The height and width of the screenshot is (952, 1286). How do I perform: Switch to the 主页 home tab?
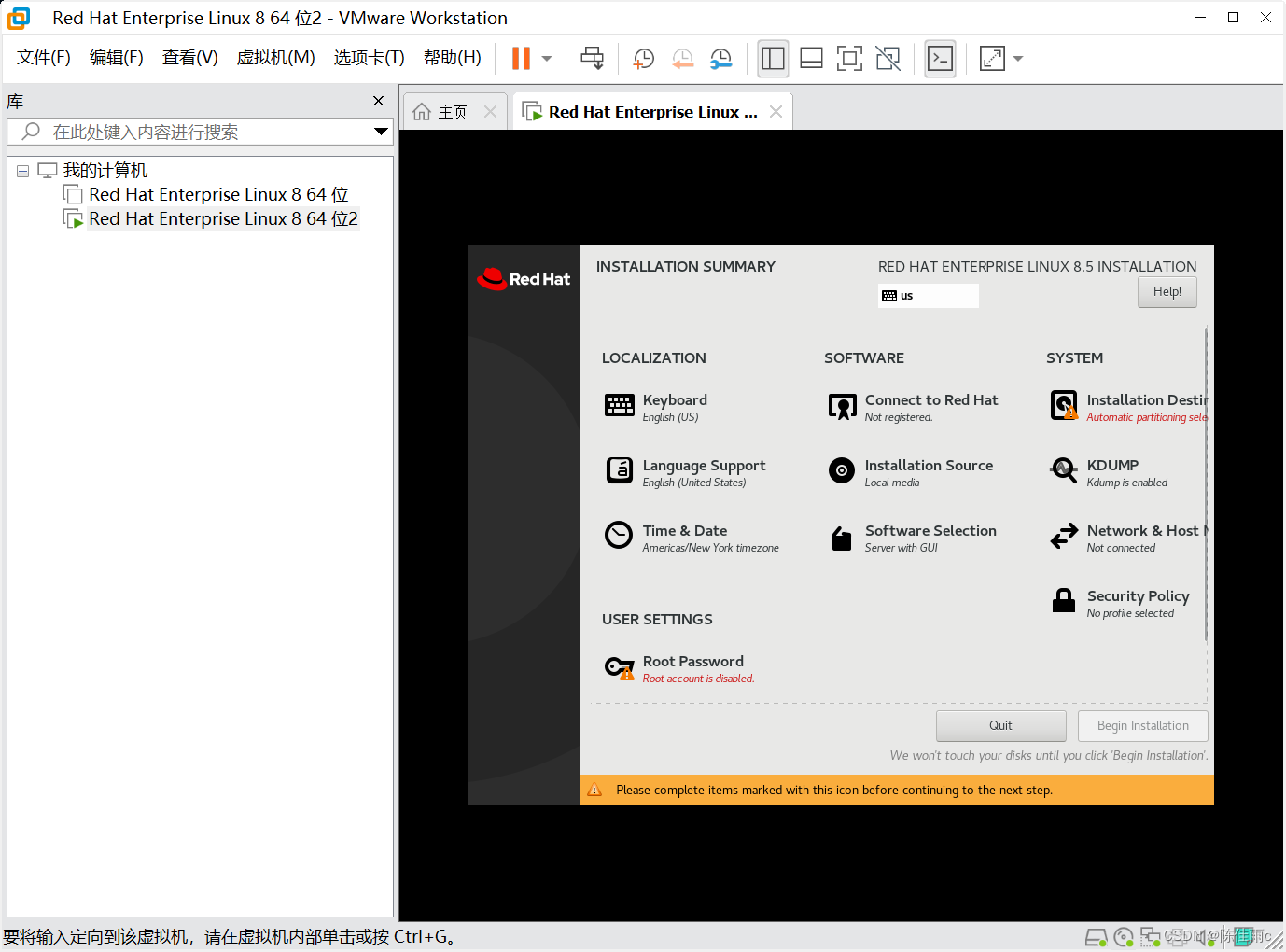click(x=453, y=112)
